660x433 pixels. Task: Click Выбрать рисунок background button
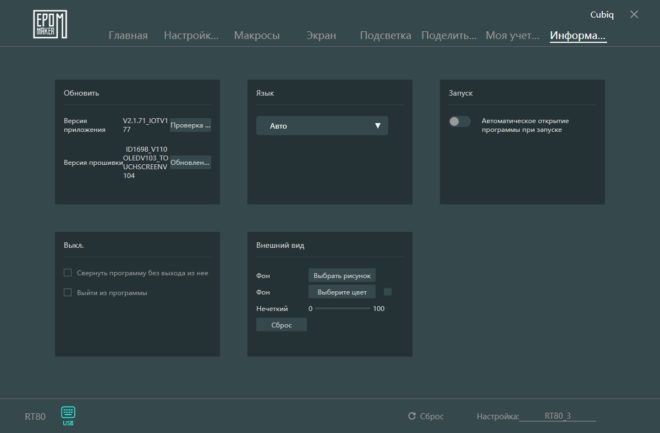tap(342, 276)
